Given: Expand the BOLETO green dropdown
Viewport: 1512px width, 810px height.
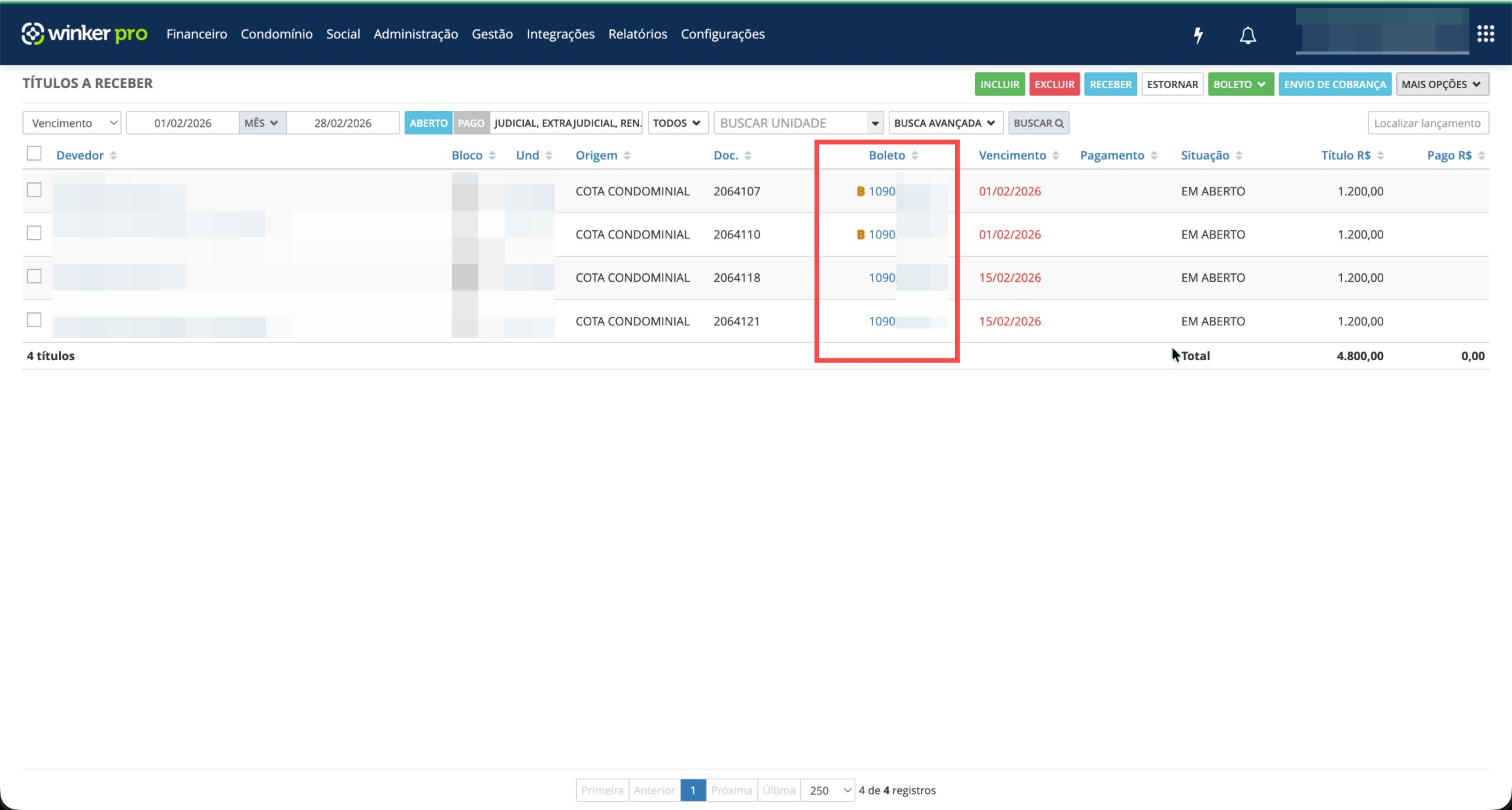Looking at the screenshot, I should click(1240, 84).
